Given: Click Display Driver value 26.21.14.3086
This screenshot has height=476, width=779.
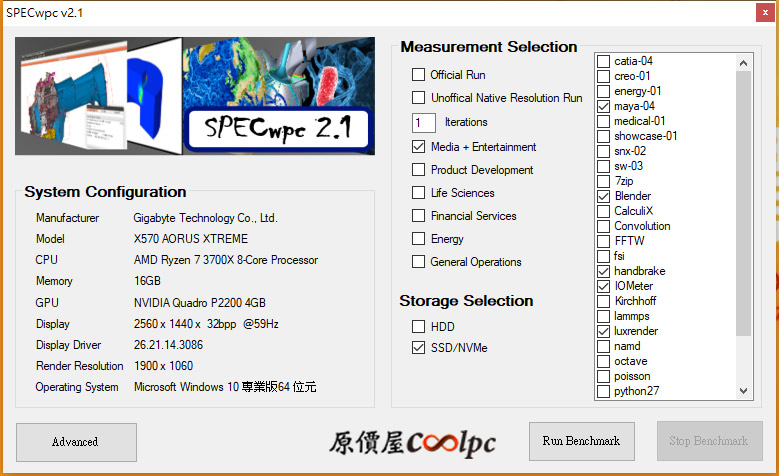Looking at the screenshot, I should tap(168, 345).
